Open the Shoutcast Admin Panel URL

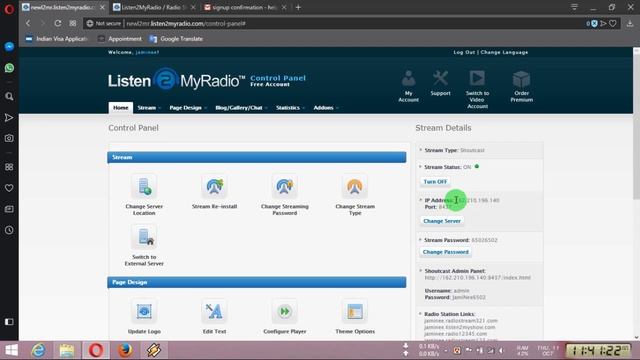click(478, 278)
